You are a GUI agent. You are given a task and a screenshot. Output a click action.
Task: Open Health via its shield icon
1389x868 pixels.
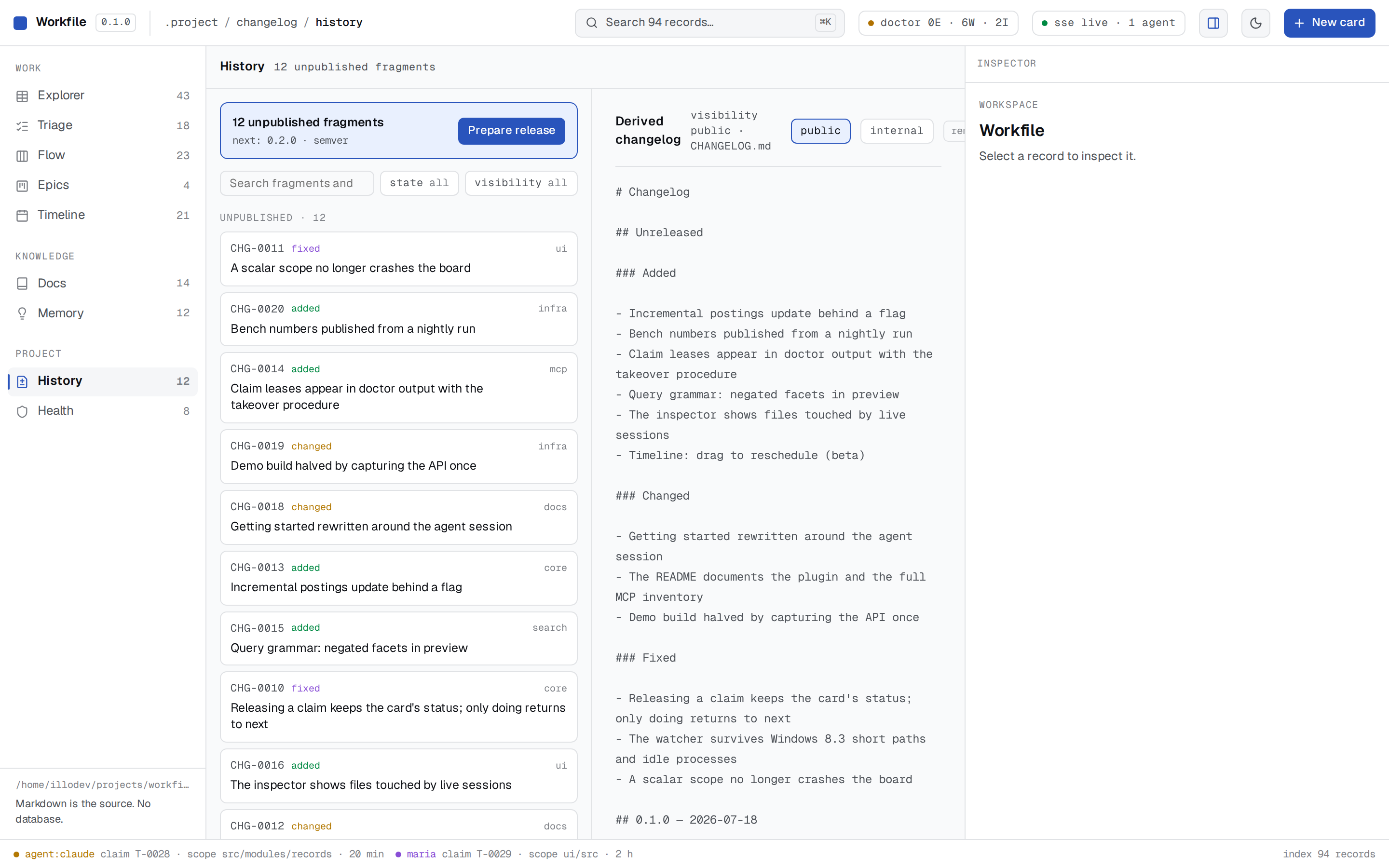(x=22, y=411)
